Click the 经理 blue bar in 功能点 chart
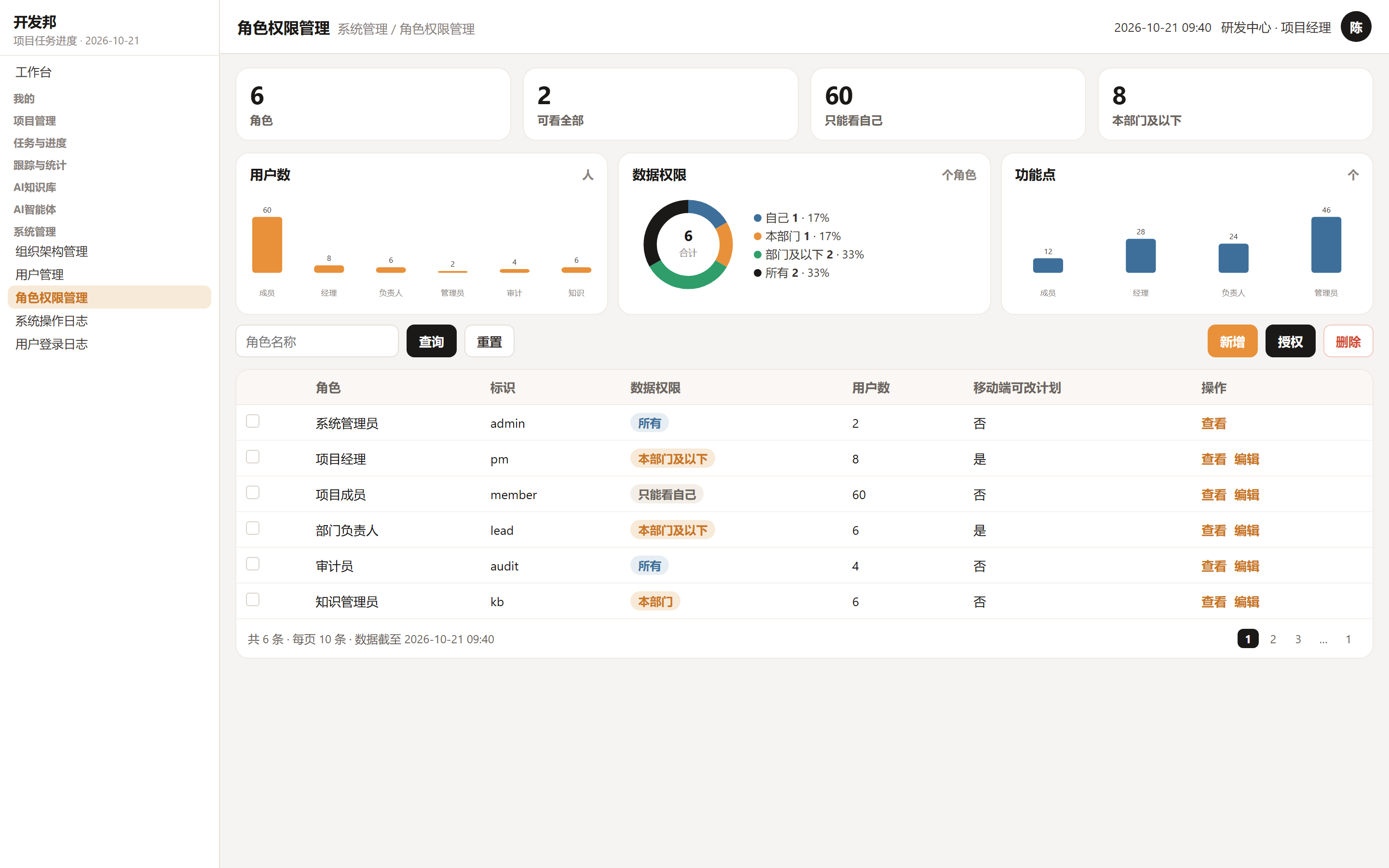 (x=1141, y=256)
